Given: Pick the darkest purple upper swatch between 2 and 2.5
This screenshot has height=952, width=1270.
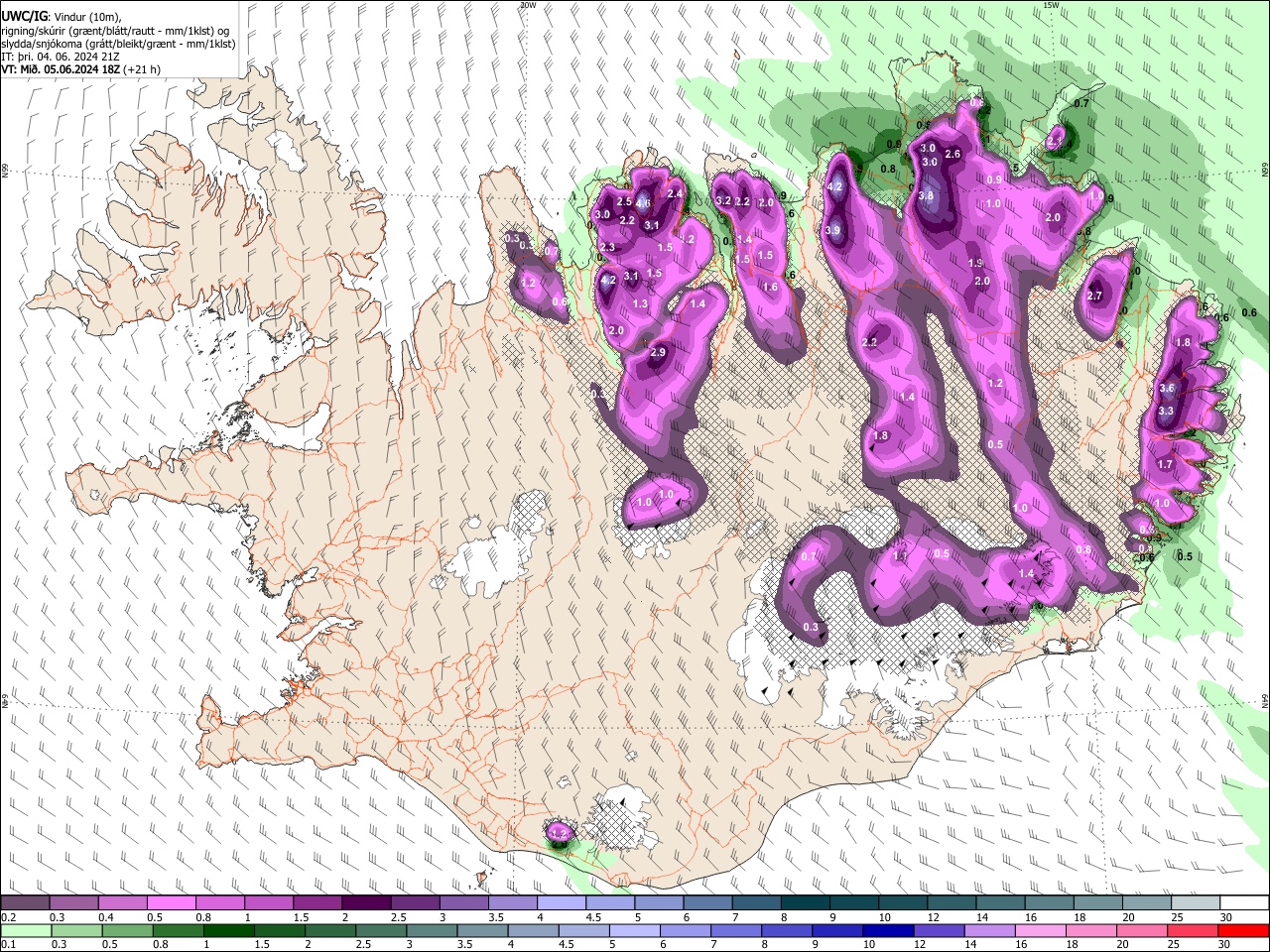Looking at the screenshot, I should tap(366, 903).
